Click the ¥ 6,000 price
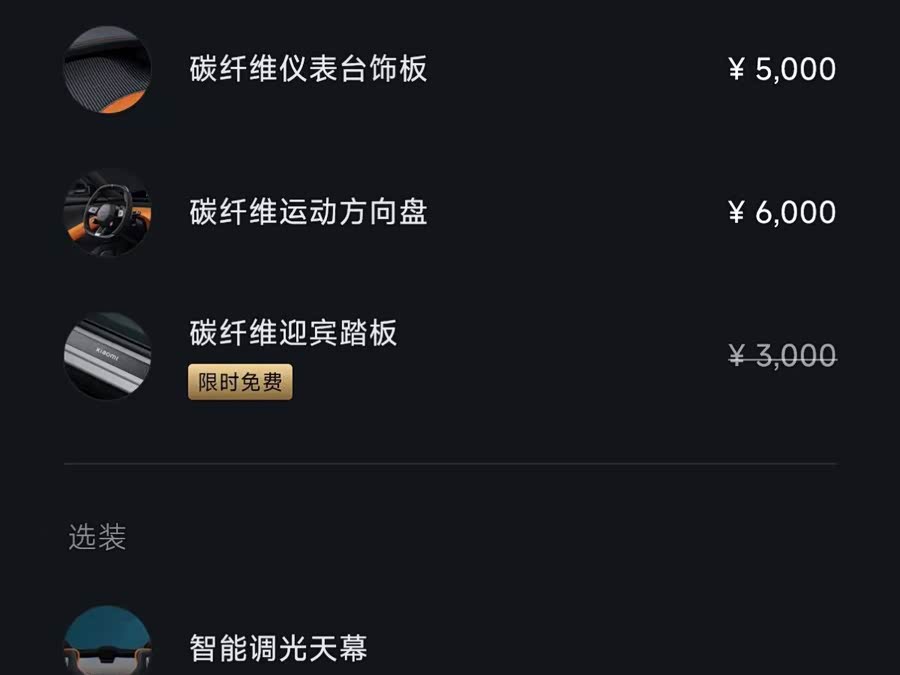Viewport: 900px width, 675px height. click(782, 212)
